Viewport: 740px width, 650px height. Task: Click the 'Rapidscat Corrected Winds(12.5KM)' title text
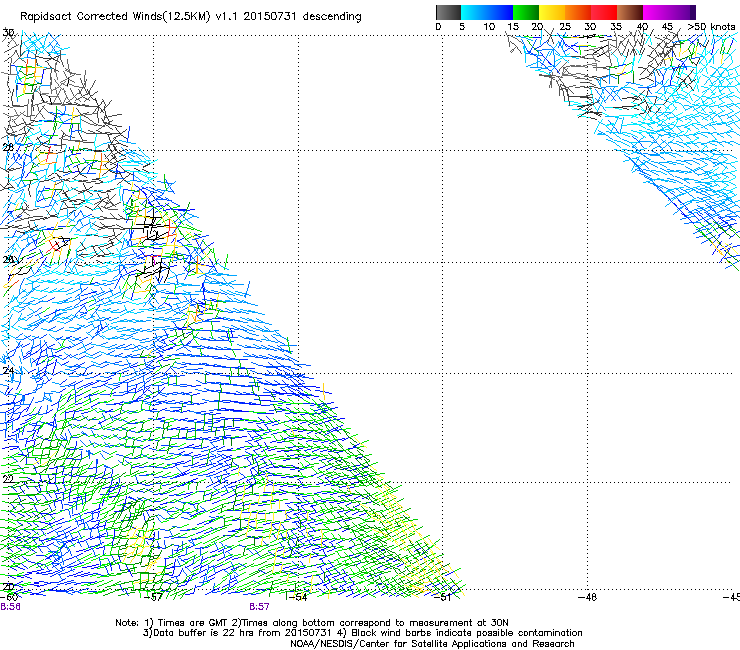[115, 17]
